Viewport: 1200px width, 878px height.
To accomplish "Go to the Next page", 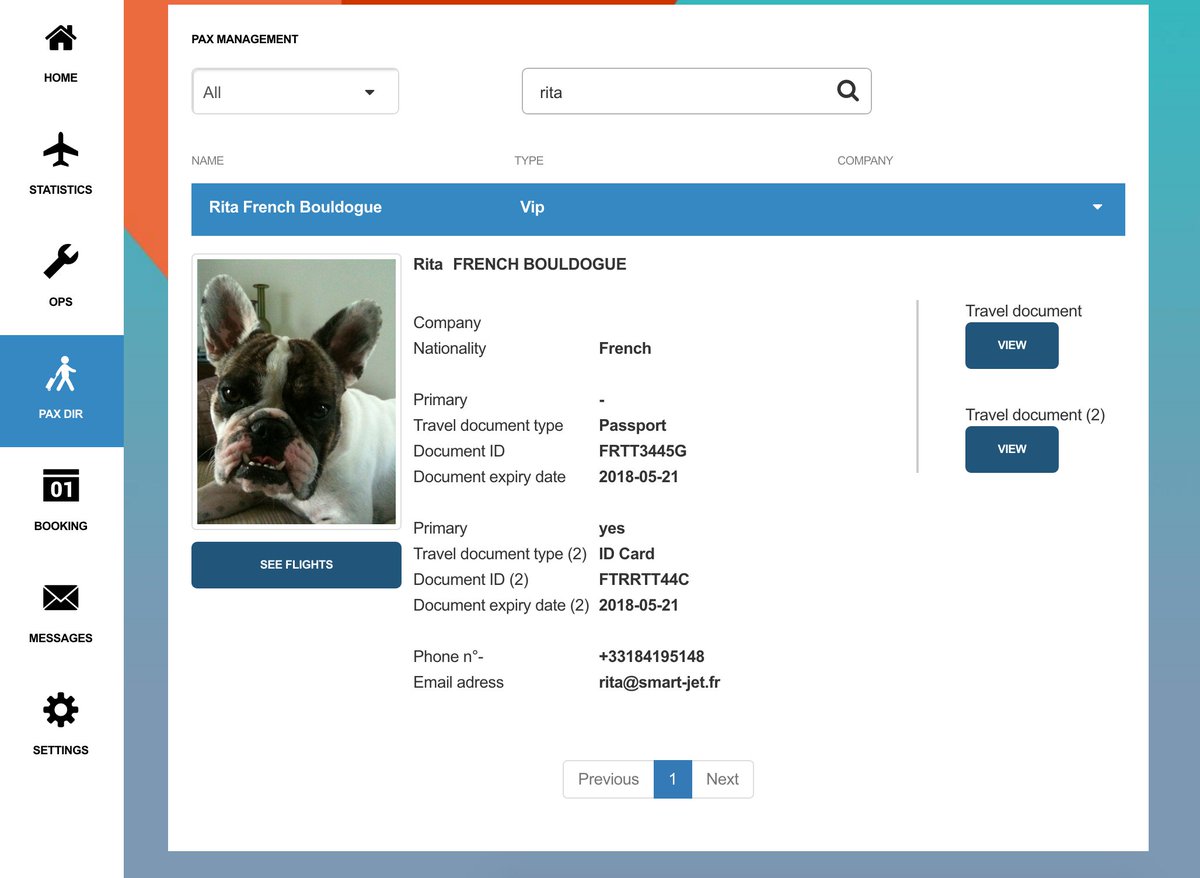I will click(722, 779).
